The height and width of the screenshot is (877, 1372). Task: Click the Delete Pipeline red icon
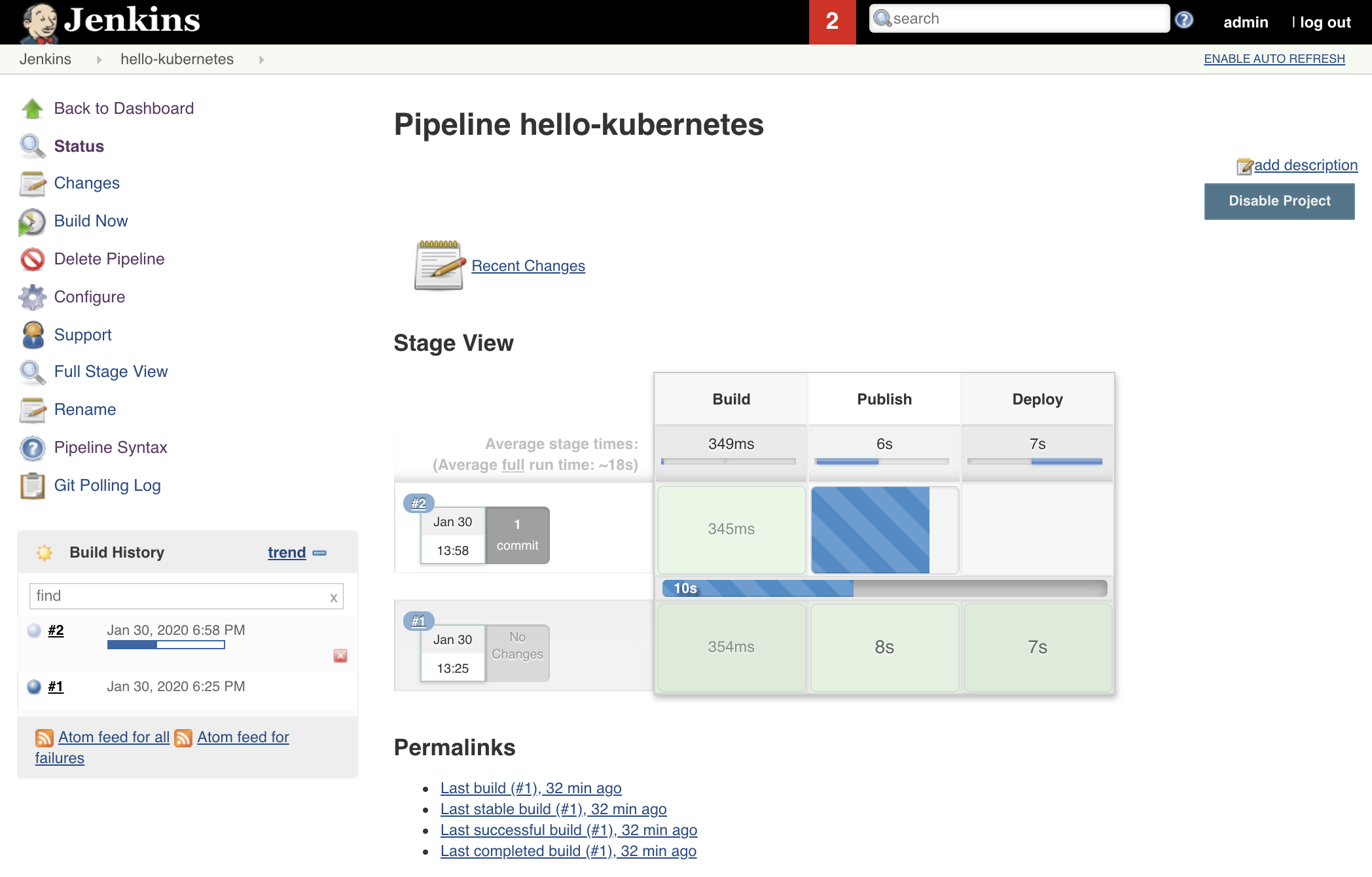tap(32, 259)
